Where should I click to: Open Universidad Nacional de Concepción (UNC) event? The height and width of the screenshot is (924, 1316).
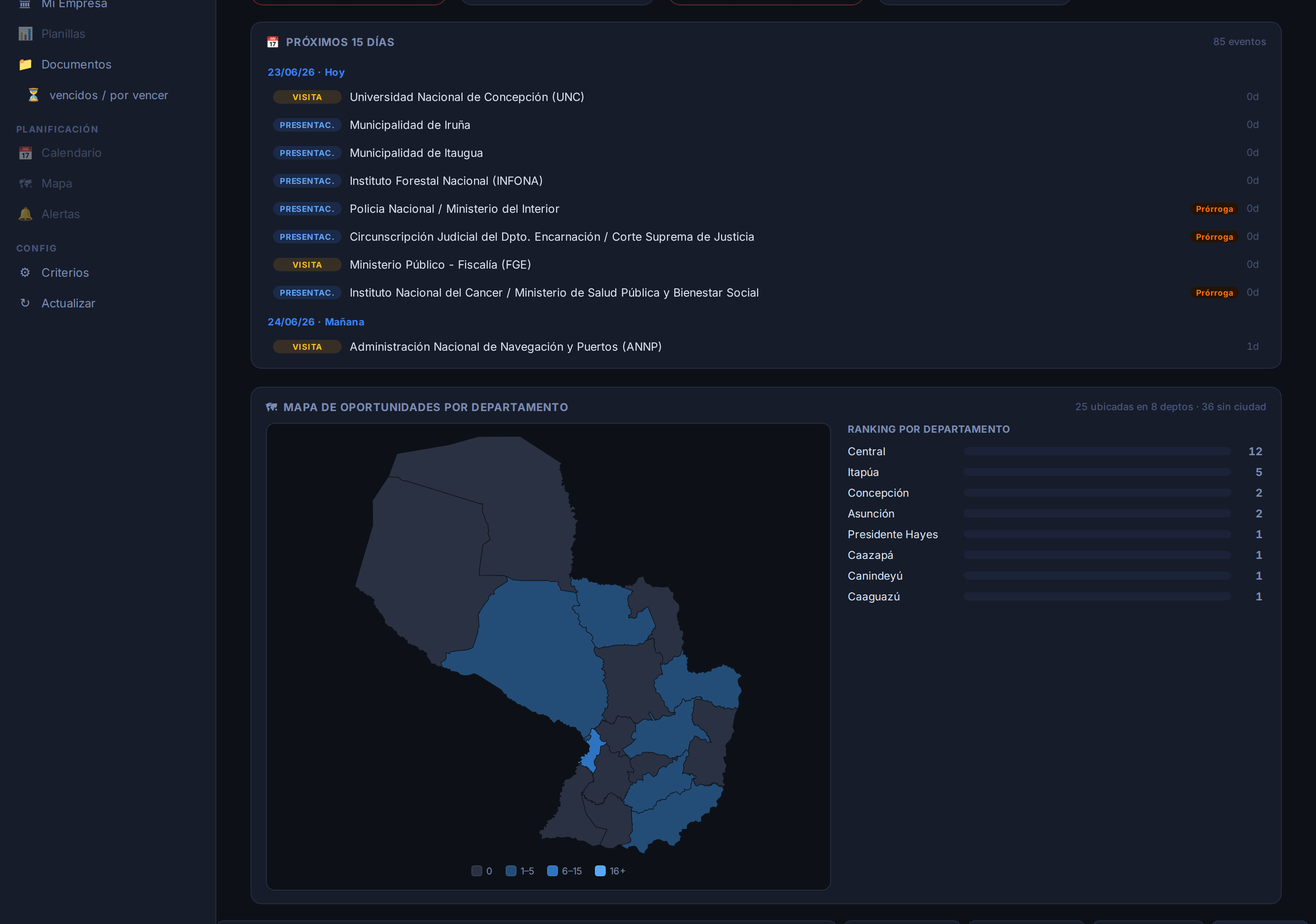click(x=766, y=97)
